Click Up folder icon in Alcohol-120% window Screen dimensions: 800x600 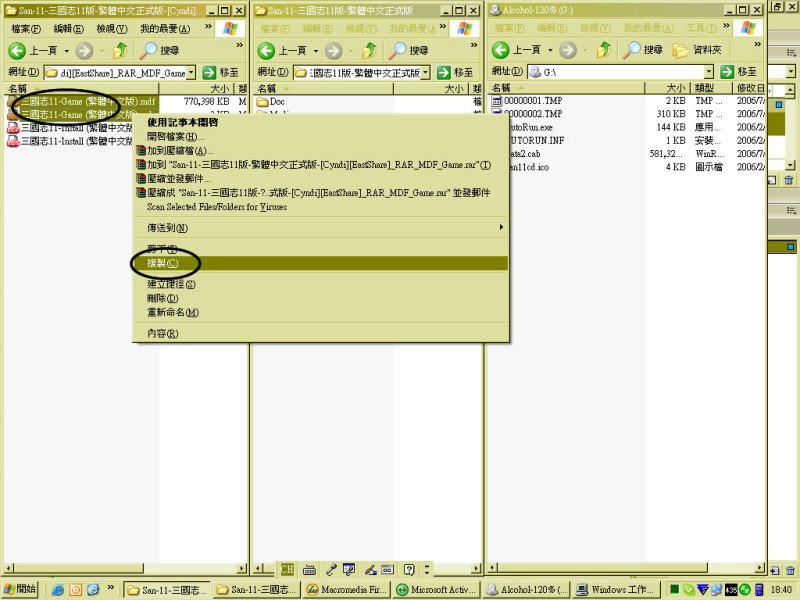pos(604,49)
